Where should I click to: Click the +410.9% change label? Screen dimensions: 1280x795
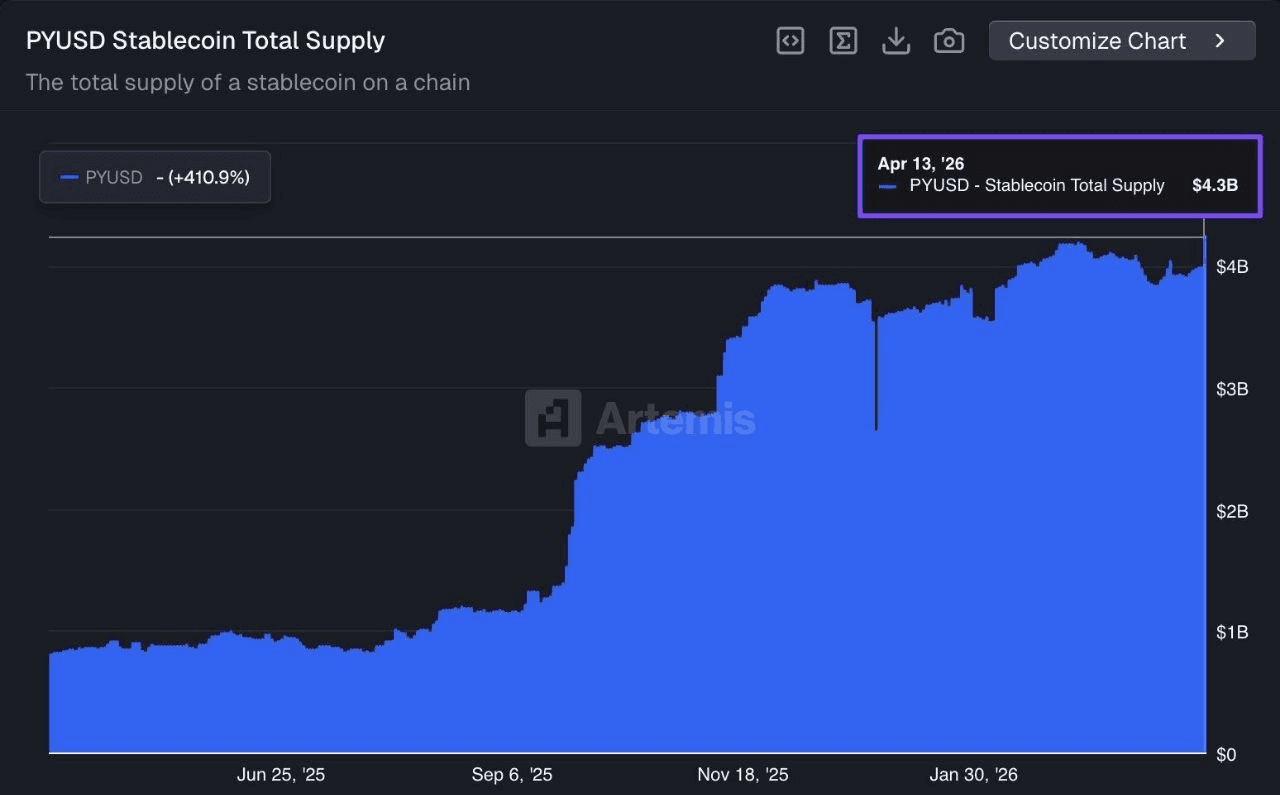pyautogui.click(x=203, y=177)
